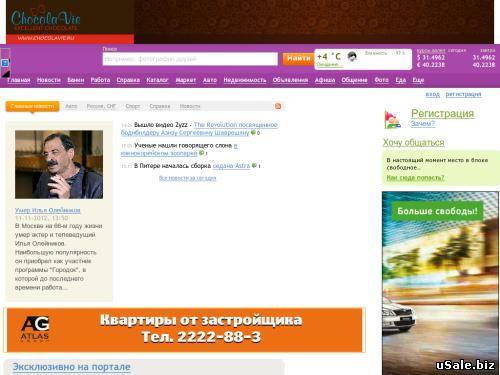500x375 pixels.
Task: Click comment icon after Astra sedan news
Action: [x=254, y=165]
